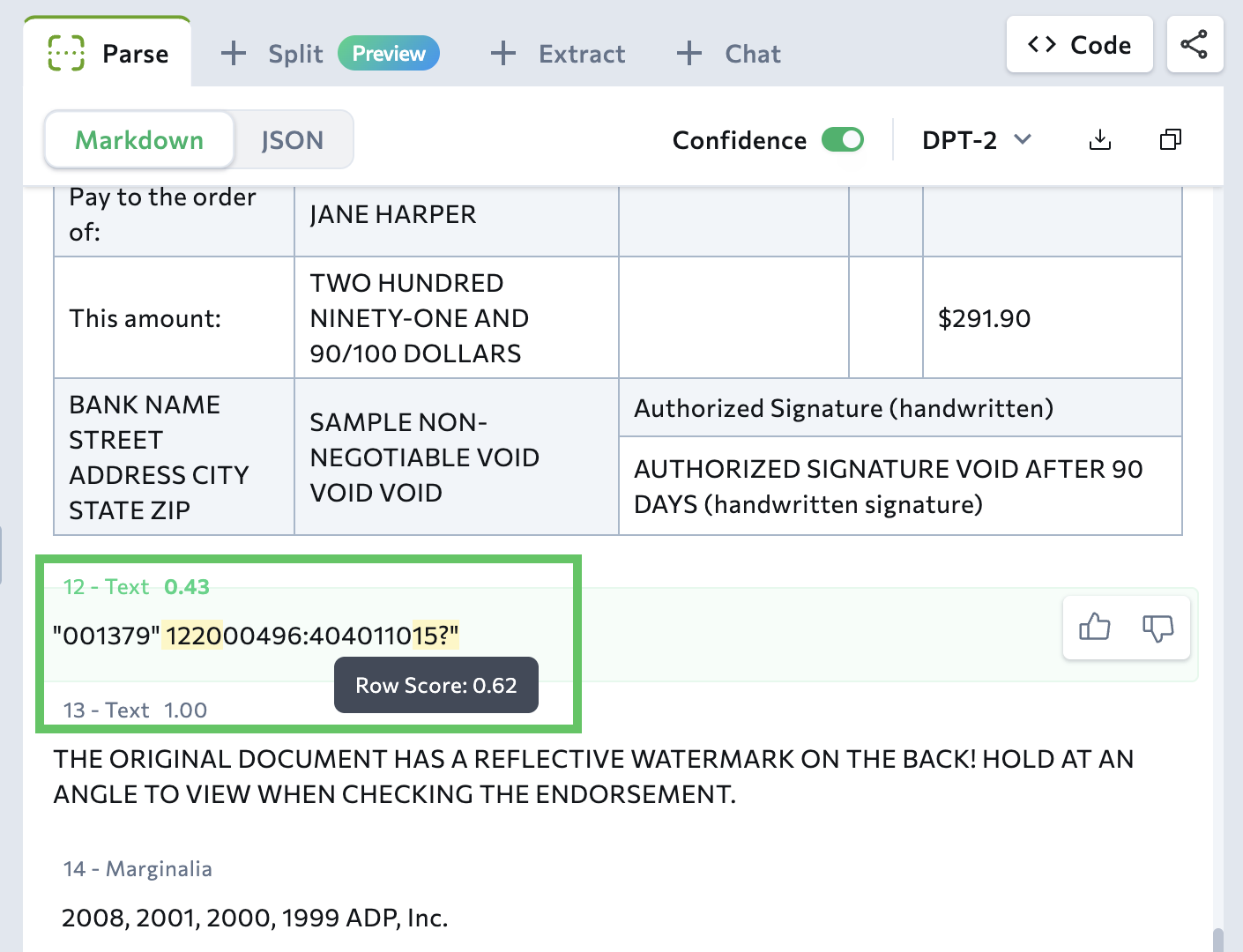Click the Preview badge

click(x=389, y=53)
